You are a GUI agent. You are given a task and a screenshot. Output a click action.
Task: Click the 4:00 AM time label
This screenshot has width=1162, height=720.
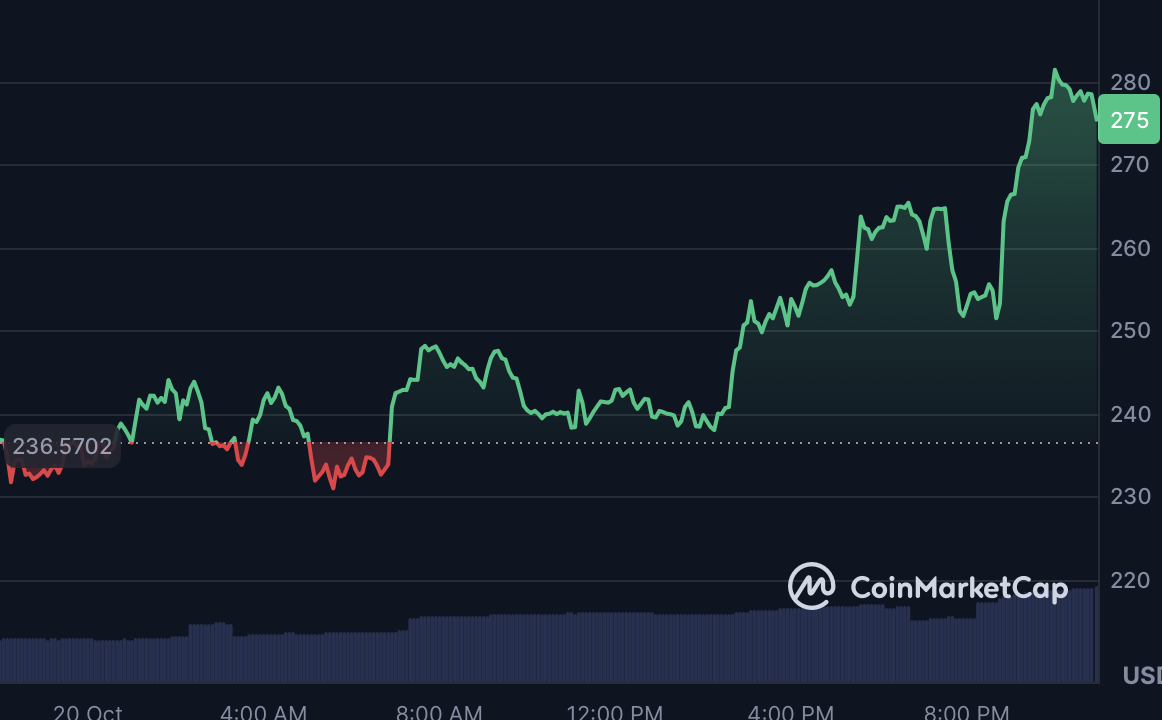(x=263, y=712)
